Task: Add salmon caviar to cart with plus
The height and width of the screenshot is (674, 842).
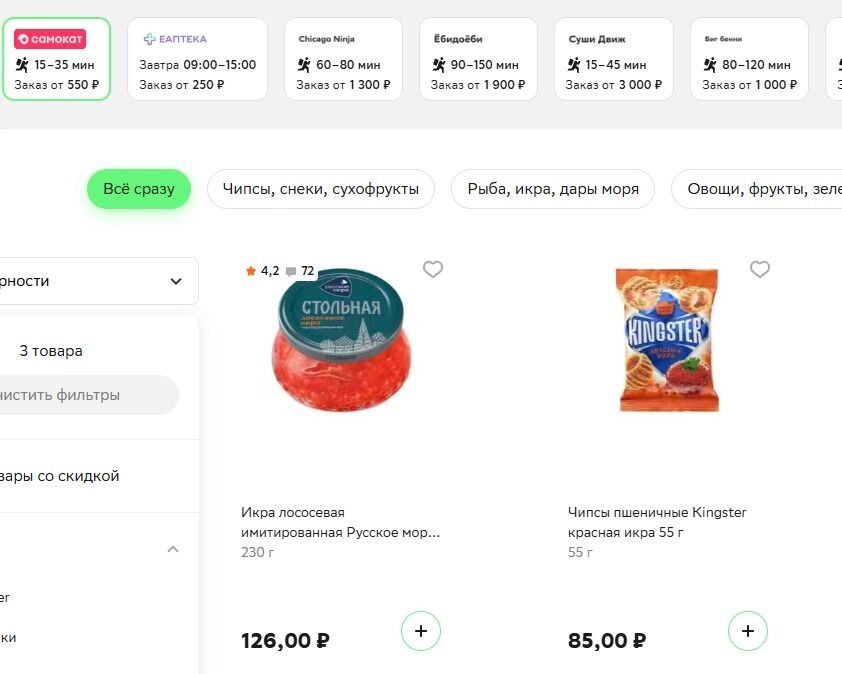Action: coord(421,631)
